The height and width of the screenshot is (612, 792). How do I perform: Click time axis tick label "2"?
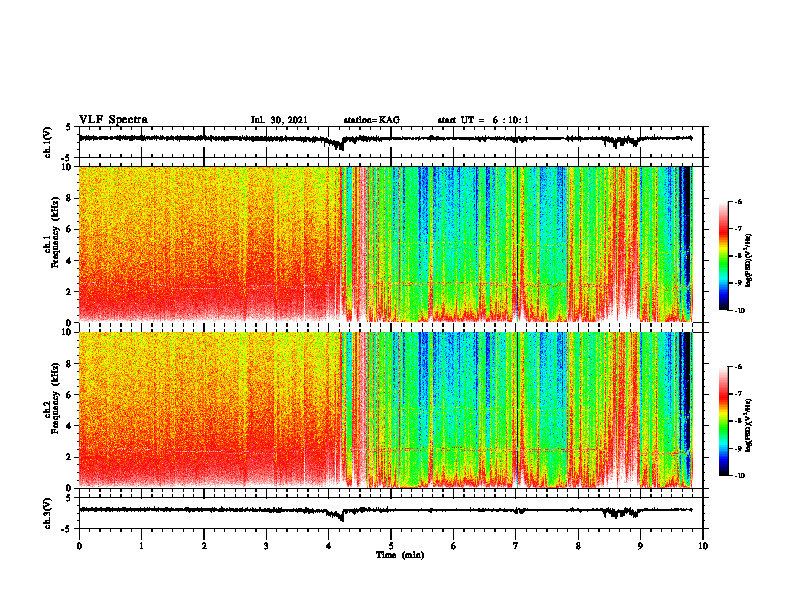pos(204,546)
